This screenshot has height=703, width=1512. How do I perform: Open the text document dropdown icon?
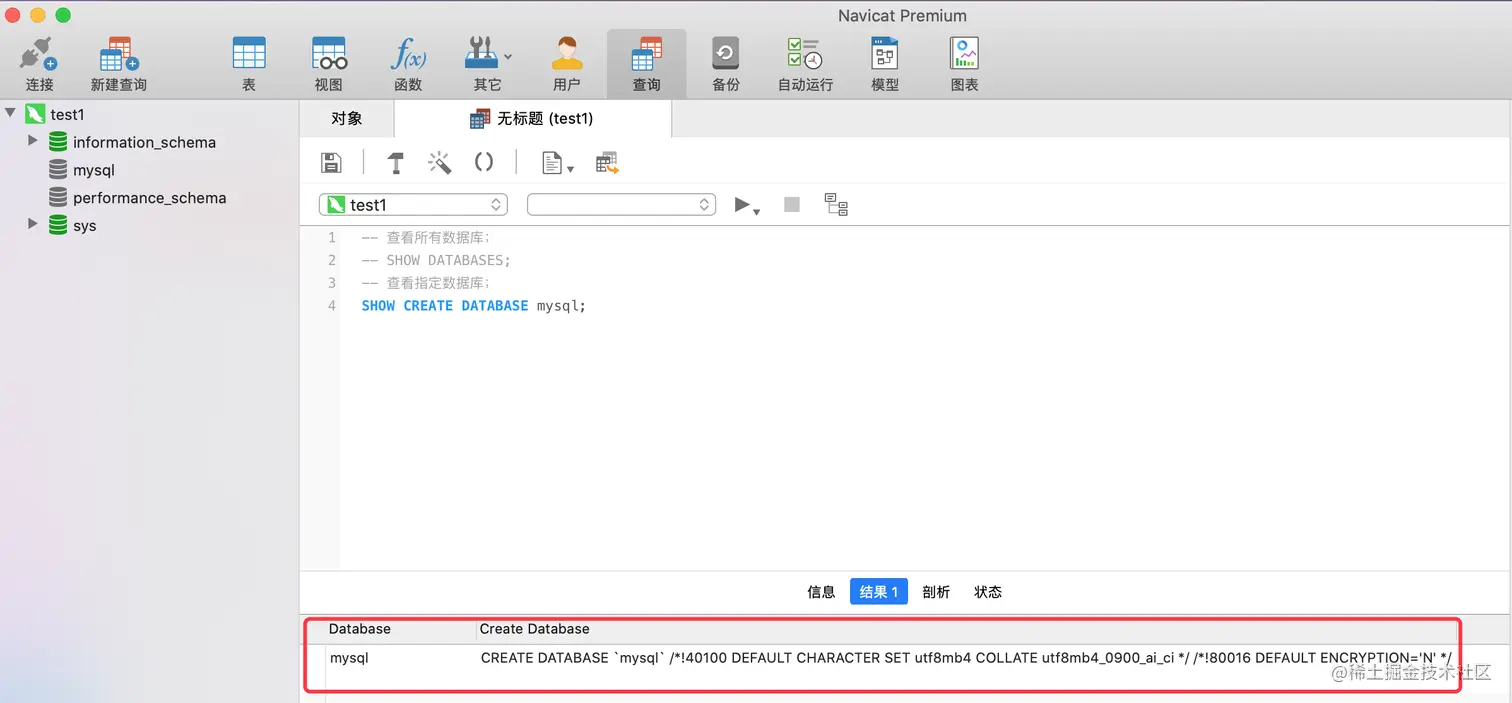point(557,163)
